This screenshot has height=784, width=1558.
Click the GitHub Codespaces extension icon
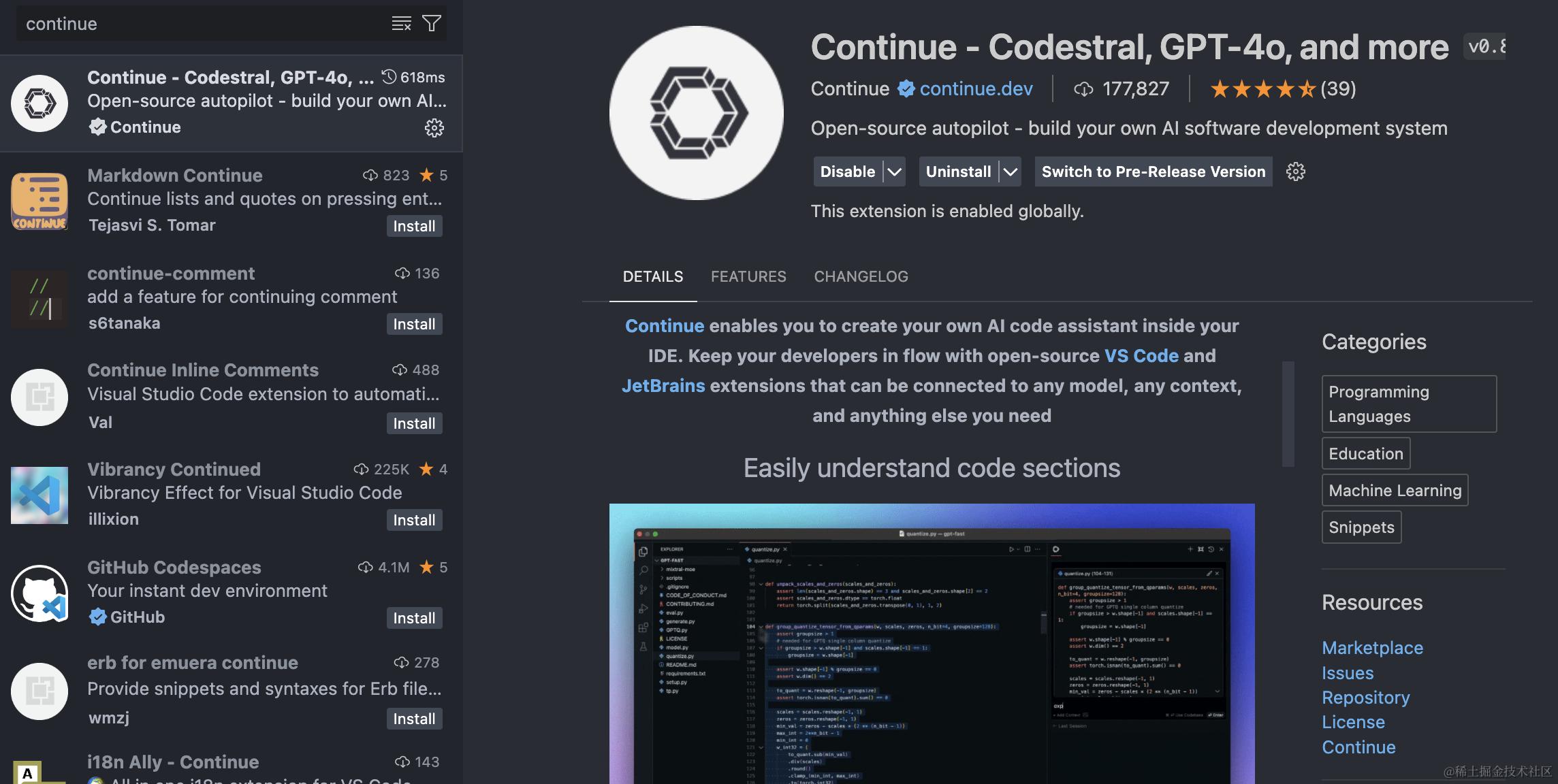[x=39, y=593]
